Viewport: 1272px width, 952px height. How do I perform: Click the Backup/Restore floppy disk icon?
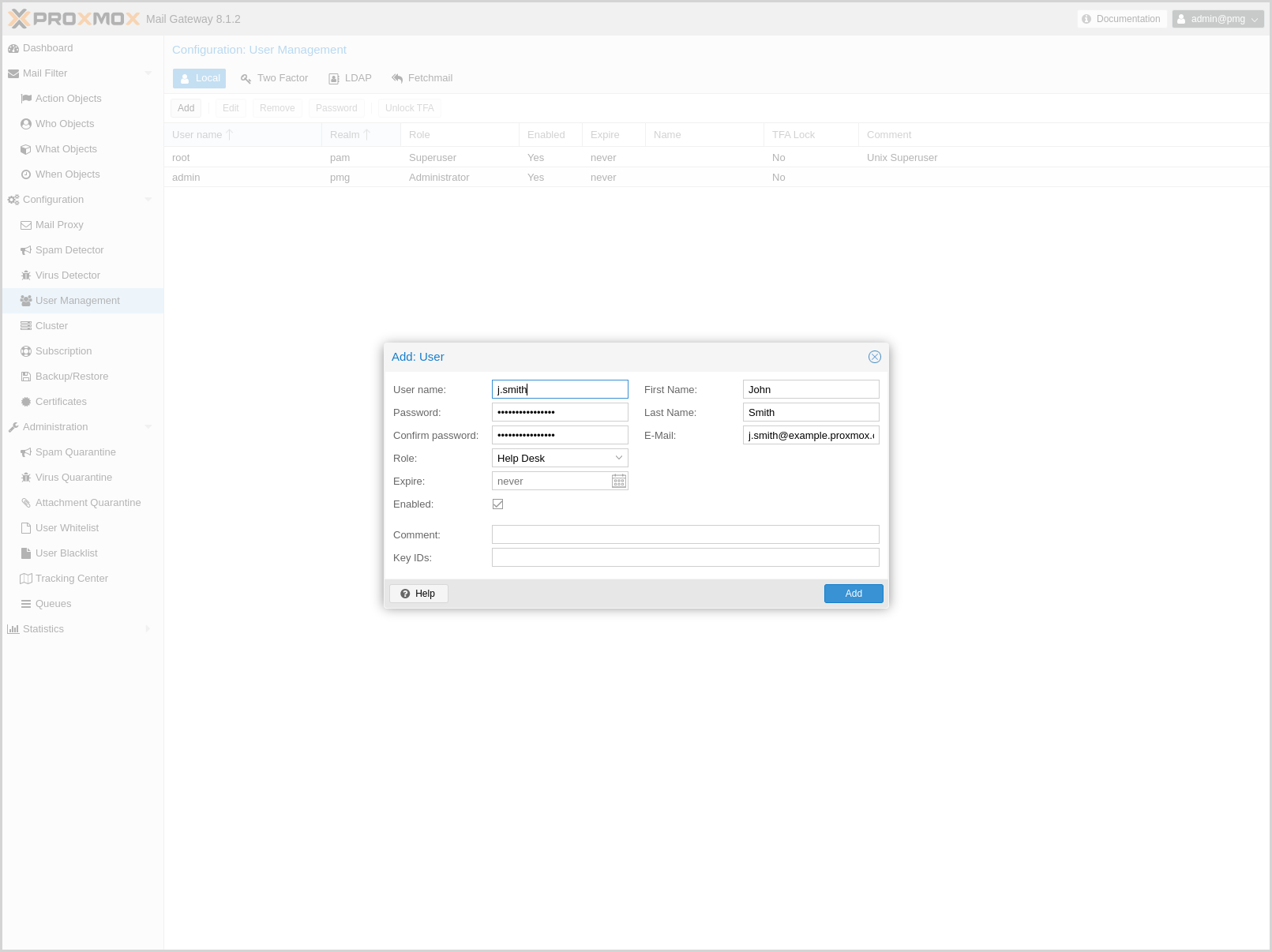pyautogui.click(x=26, y=377)
